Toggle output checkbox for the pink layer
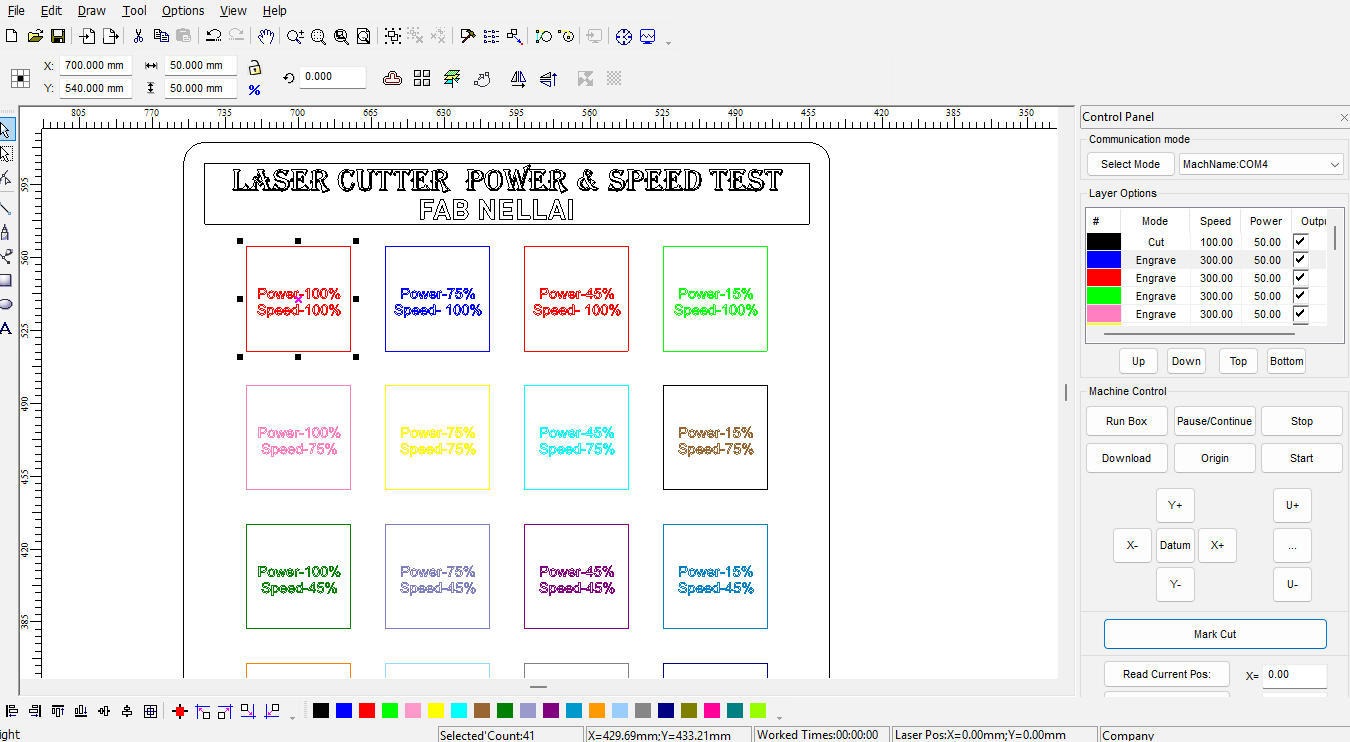 click(x=1300, y=314)
